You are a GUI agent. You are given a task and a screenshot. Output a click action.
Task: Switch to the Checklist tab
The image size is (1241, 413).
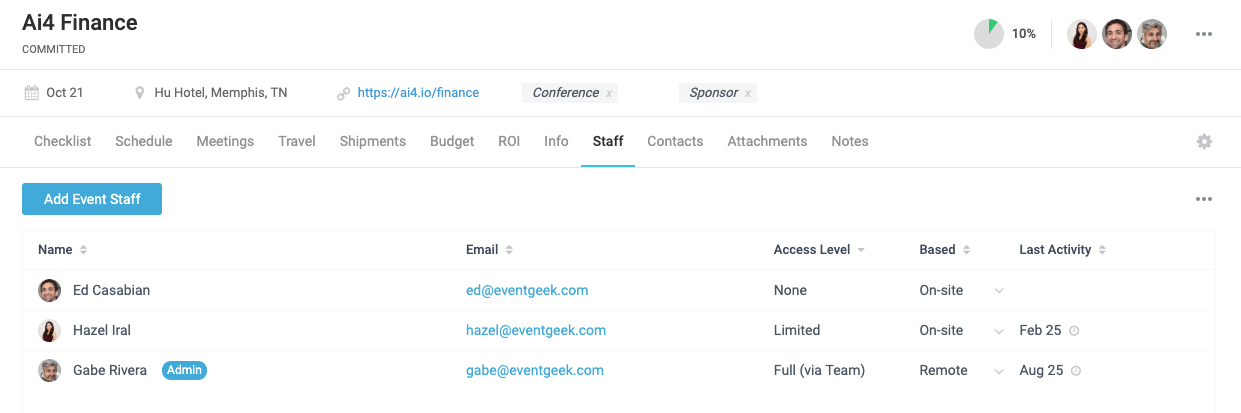[62, 142]
